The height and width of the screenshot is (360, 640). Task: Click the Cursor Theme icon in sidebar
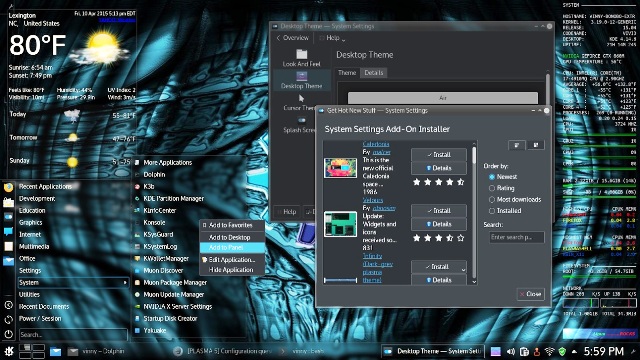(x=301, y=98)
